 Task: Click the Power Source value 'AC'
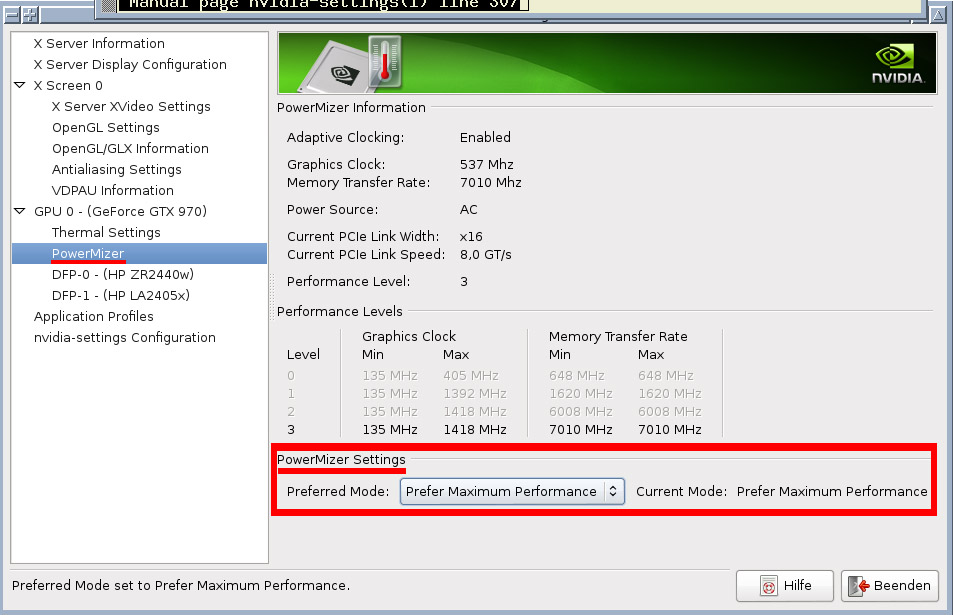click(x=469, y=210)
